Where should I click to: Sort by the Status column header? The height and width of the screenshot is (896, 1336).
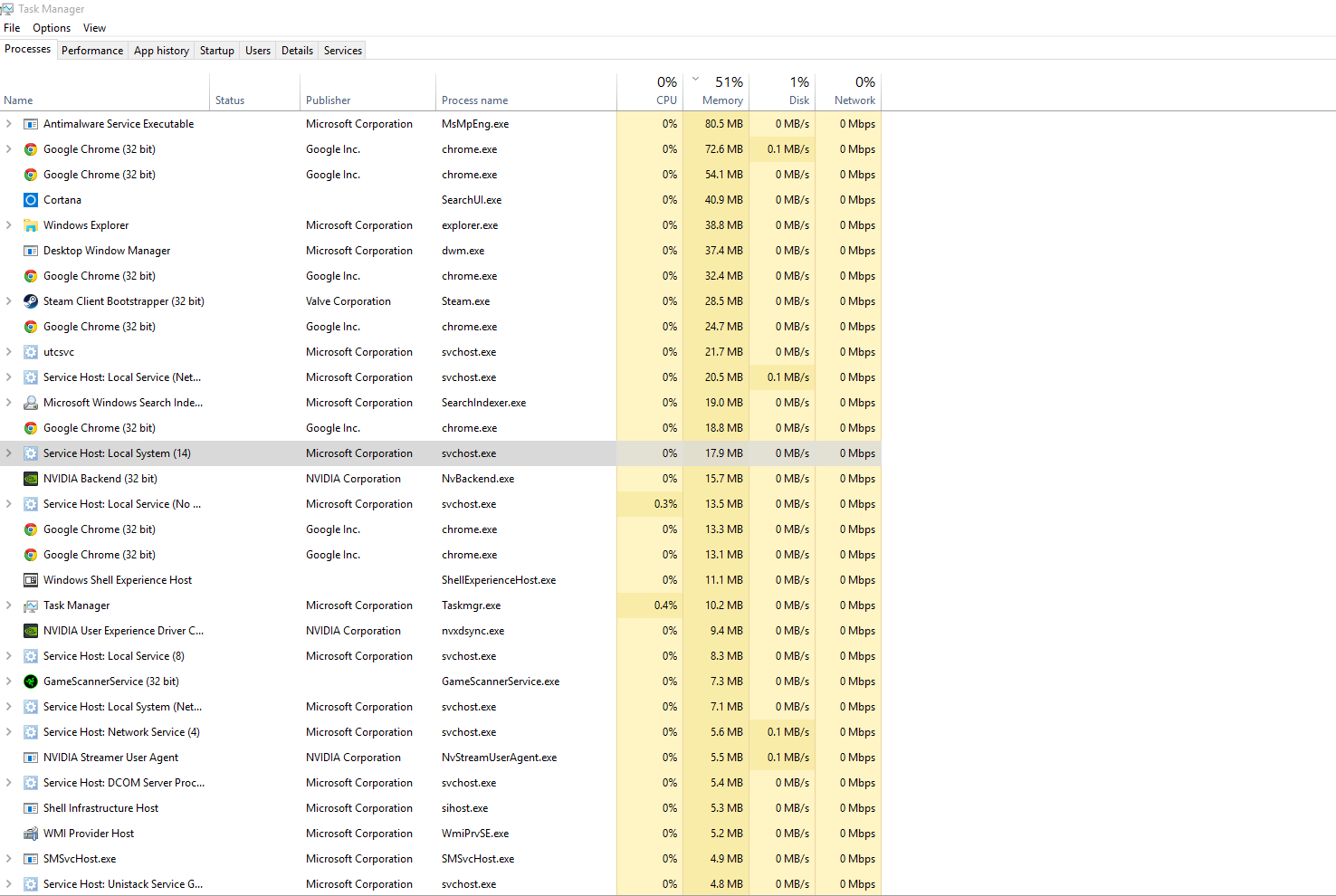(x=255, y=91)
